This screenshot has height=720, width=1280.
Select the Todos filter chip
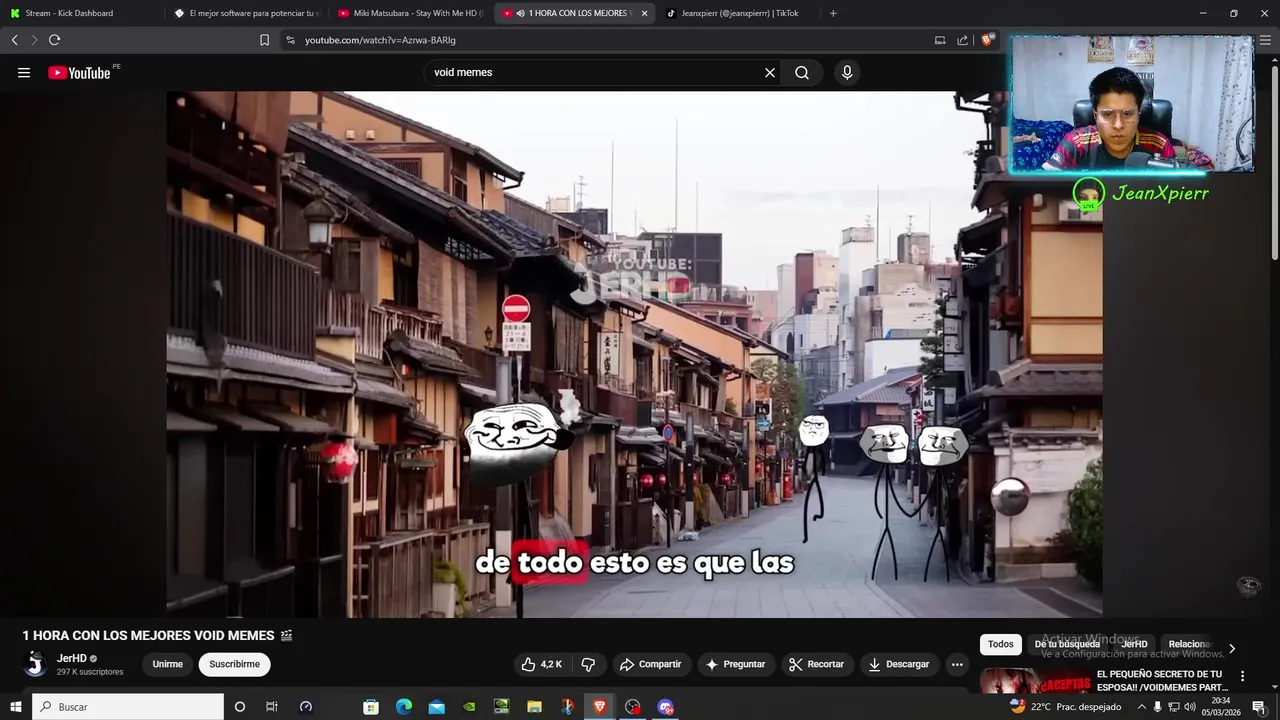click(x=1001, y=644)
